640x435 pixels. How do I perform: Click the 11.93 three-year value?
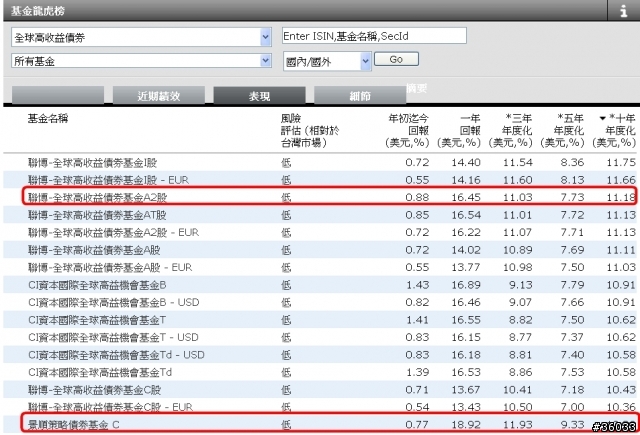click(518, 425)
